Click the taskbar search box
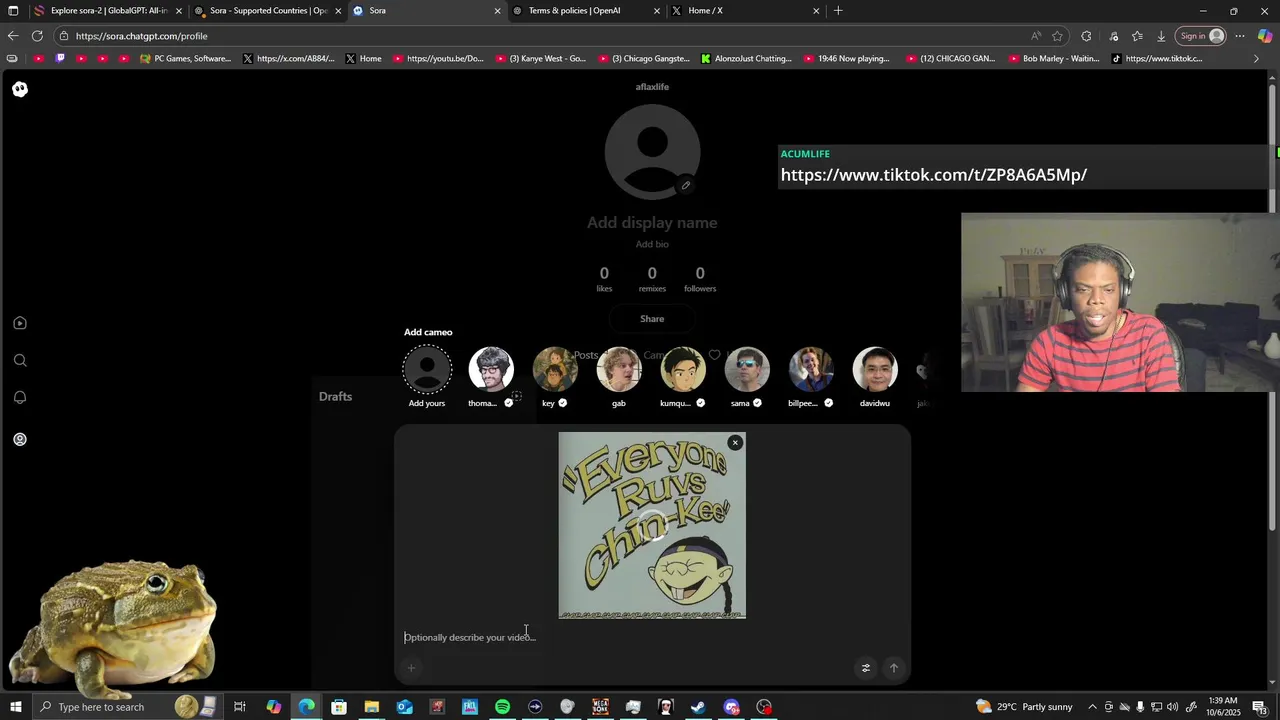 point(130,707)
